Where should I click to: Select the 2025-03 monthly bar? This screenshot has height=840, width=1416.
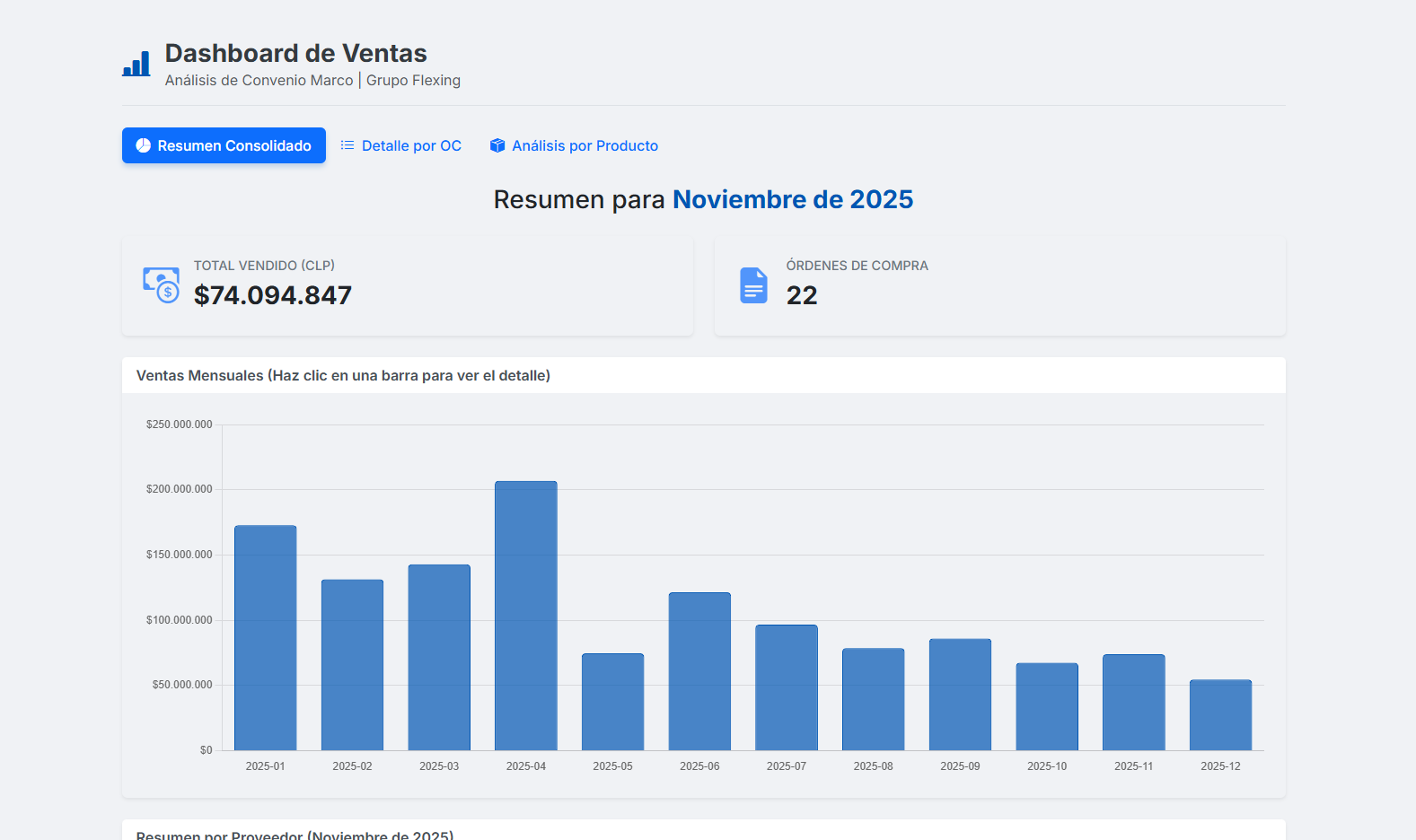[439, 657]
